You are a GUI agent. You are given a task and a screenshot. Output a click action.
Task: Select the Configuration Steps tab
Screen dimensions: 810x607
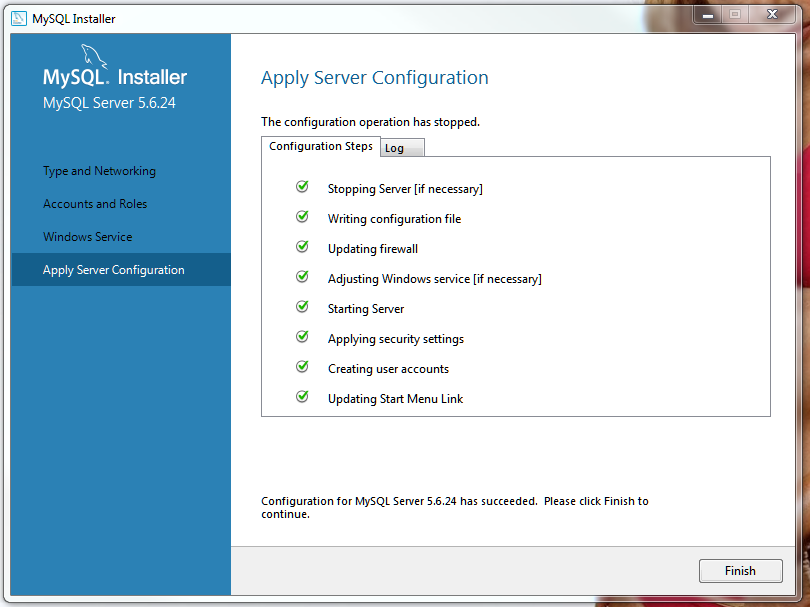[x=321, y=146]
